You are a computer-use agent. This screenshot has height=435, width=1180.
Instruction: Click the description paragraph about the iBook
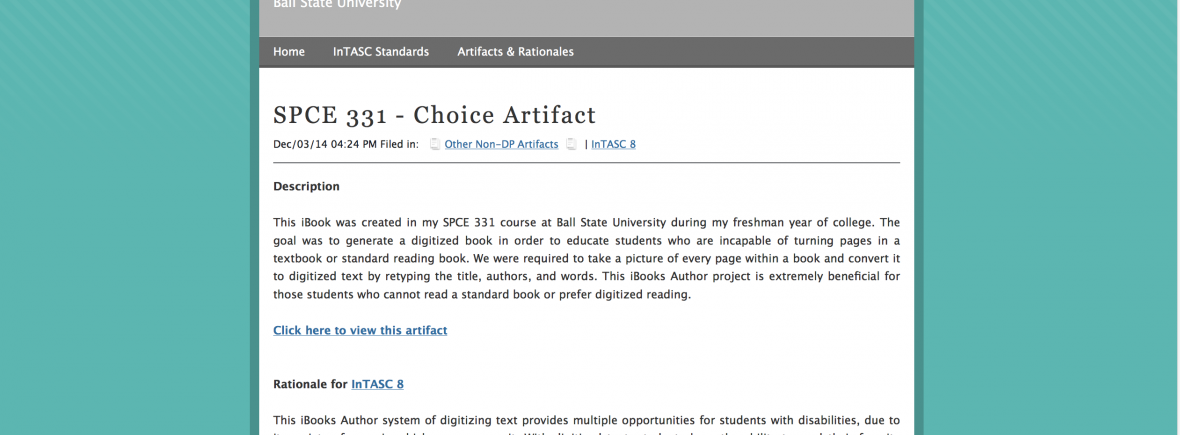(x=586, y=258)
